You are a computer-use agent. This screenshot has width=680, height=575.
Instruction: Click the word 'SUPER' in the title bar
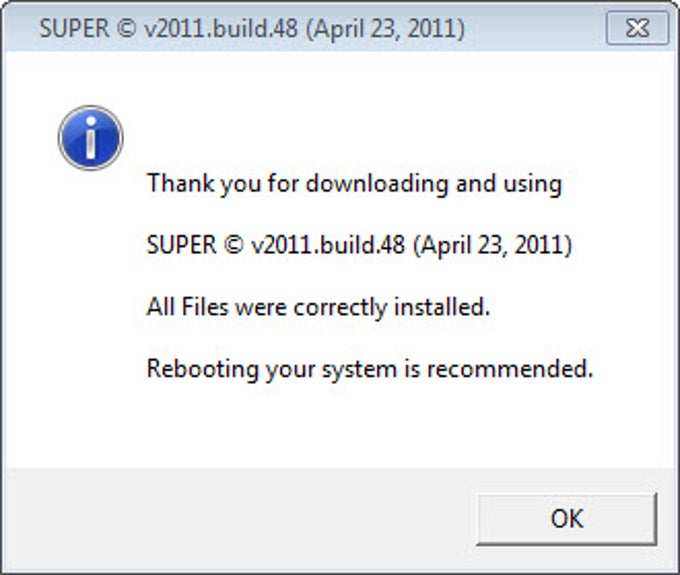74,29
